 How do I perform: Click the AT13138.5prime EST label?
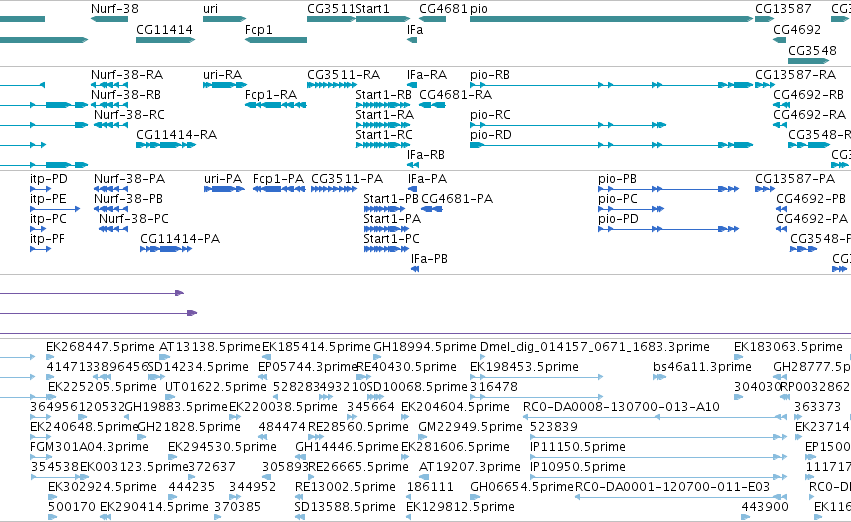210,347
